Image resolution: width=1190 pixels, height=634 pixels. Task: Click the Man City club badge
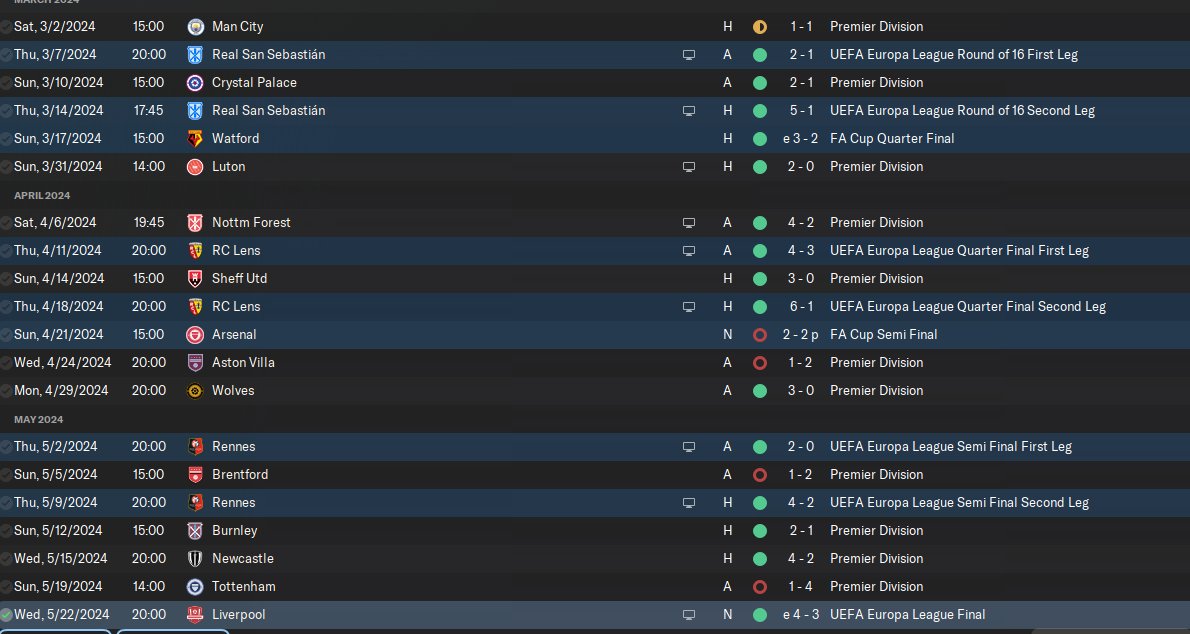tap(195, 27)
